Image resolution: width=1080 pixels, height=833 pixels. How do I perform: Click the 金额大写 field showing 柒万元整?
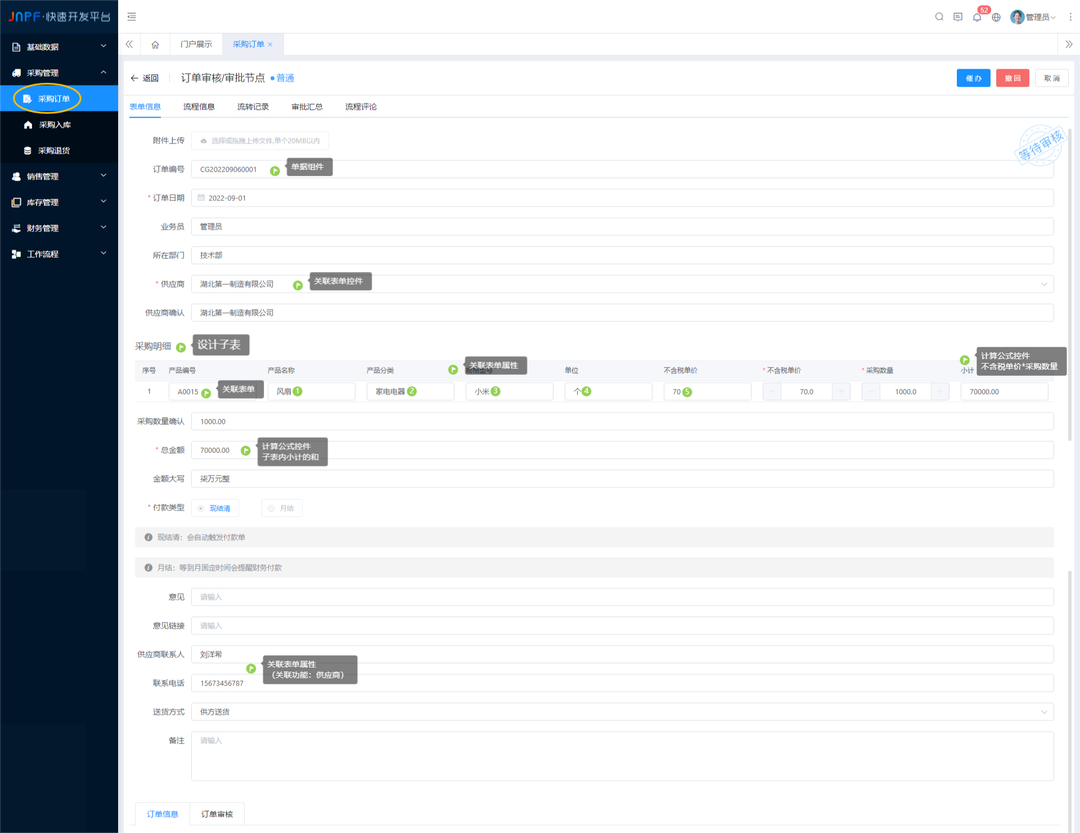coord(622,478)
